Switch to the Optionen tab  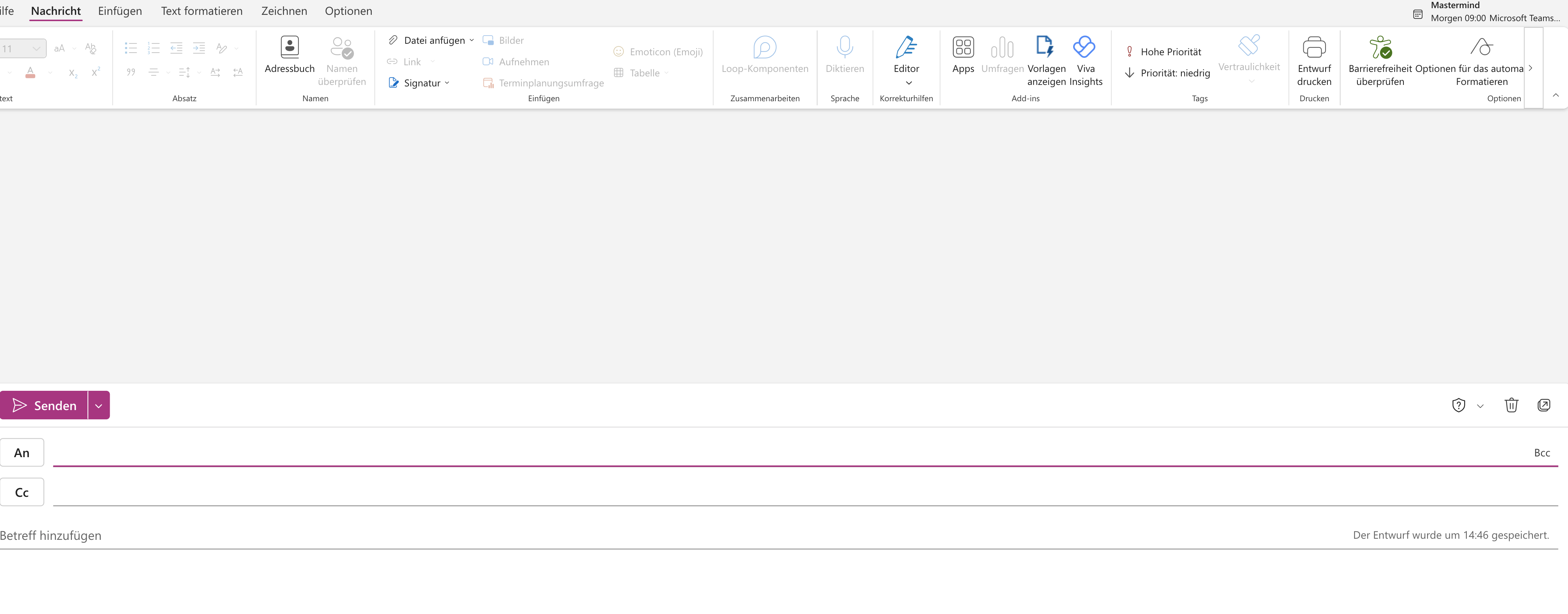pos(349,11)
